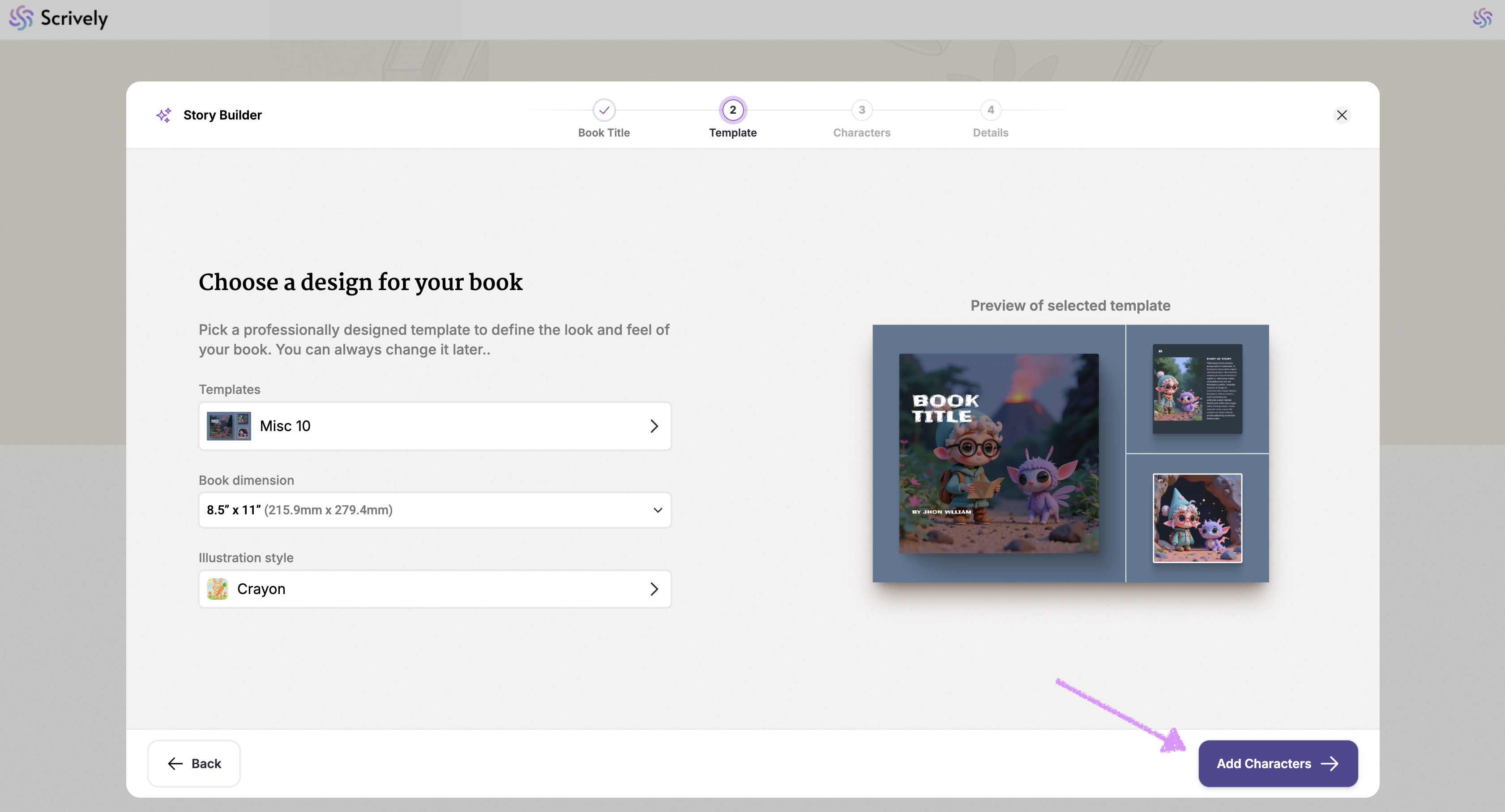Image resolution: width=1505 pixels, height=812 pixels.
Task: Expand the Misc 10 templates chevron
Action: tap(654, 426)
